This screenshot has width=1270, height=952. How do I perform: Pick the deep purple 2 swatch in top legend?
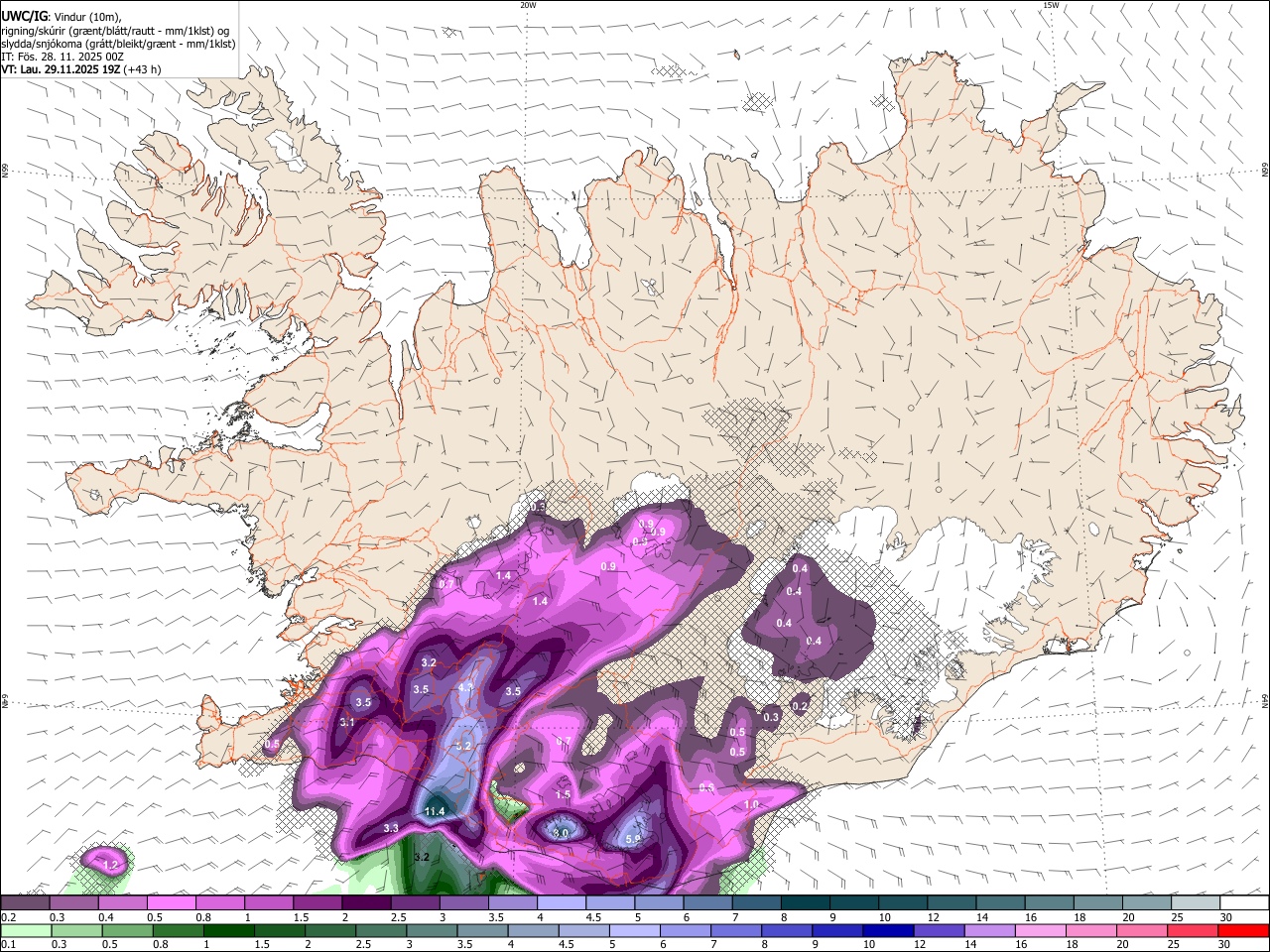366,902
